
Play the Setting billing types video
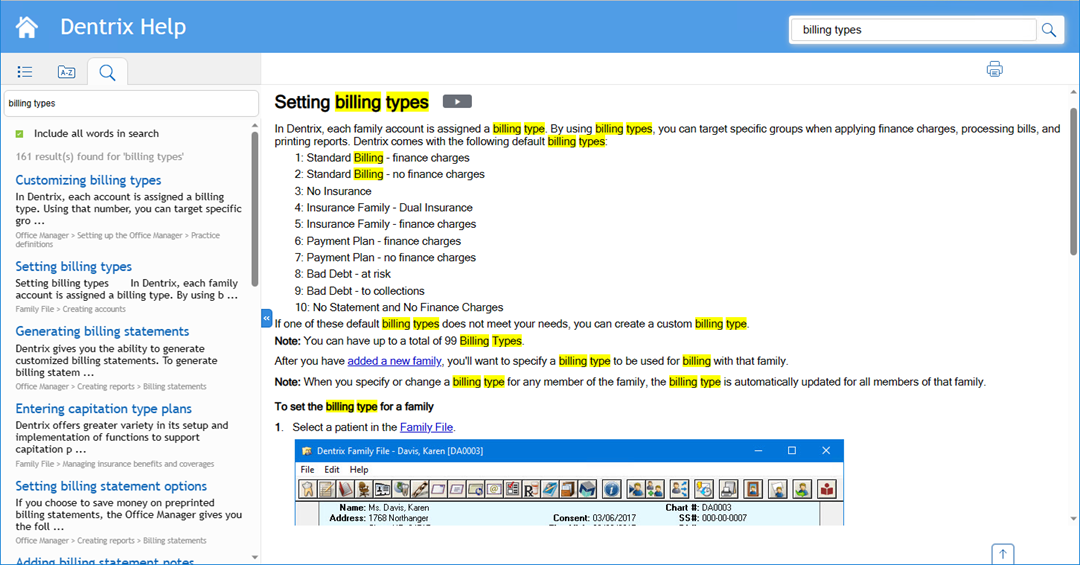[457, 101]
